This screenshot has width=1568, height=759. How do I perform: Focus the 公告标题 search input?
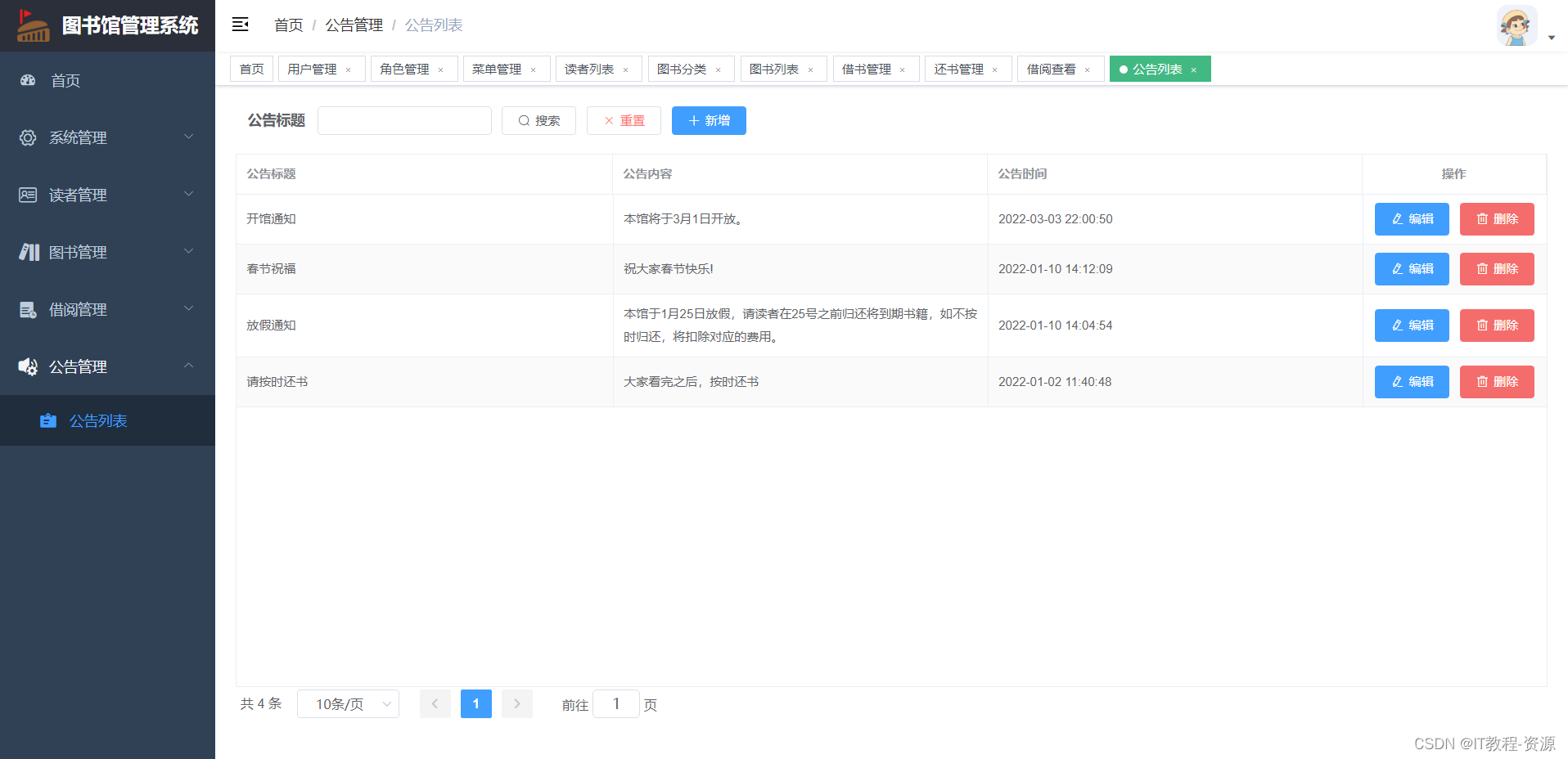click(404, 120)
